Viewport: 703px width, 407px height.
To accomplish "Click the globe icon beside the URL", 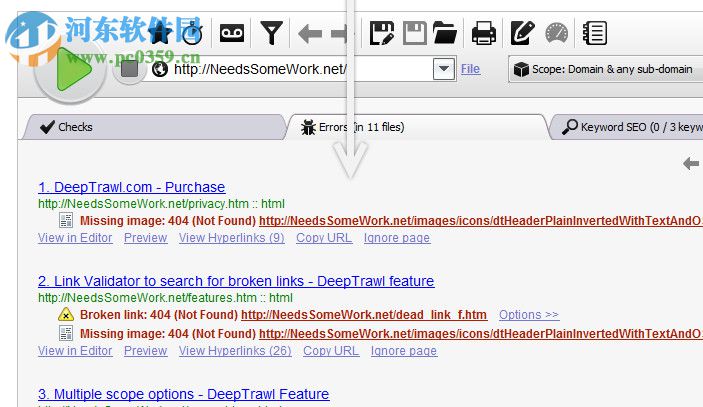I will [x=160, y=69].
